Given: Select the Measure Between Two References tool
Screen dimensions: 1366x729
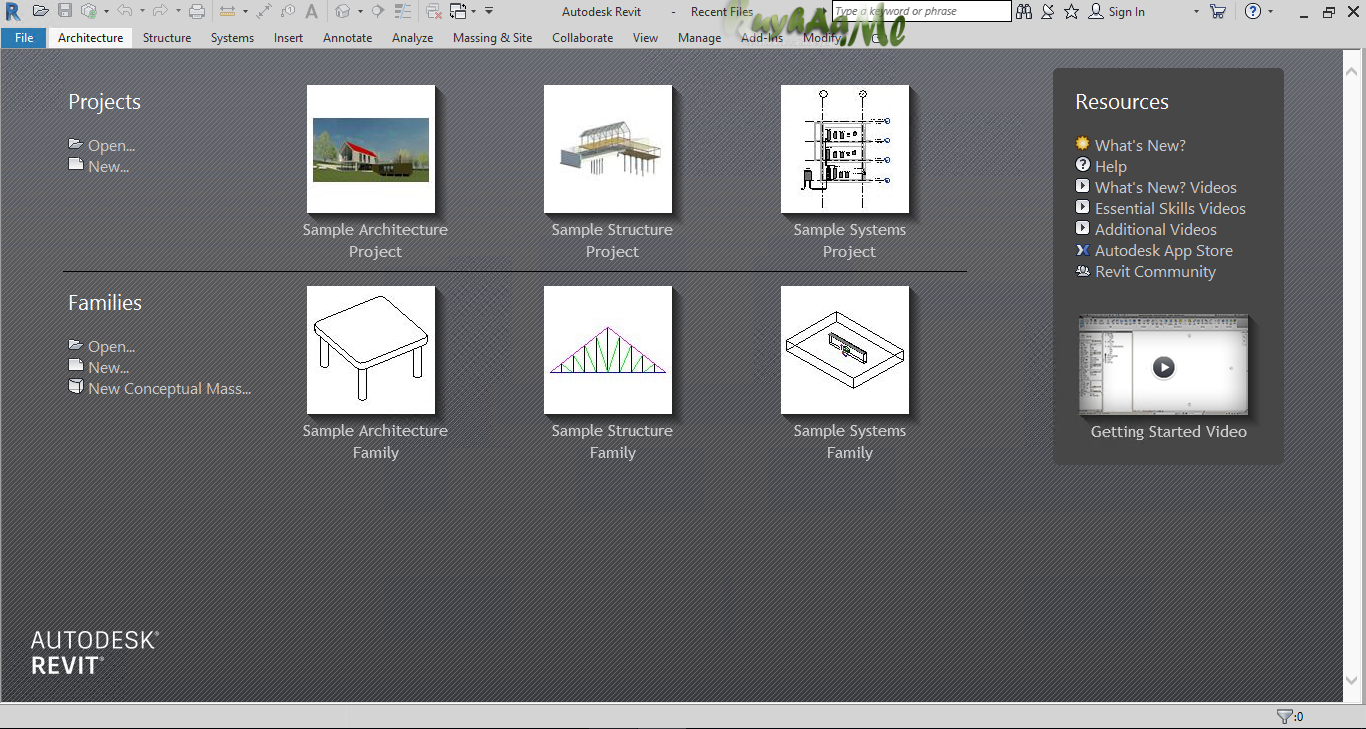Looking at the screenshot, I should (x=227, y=11).
